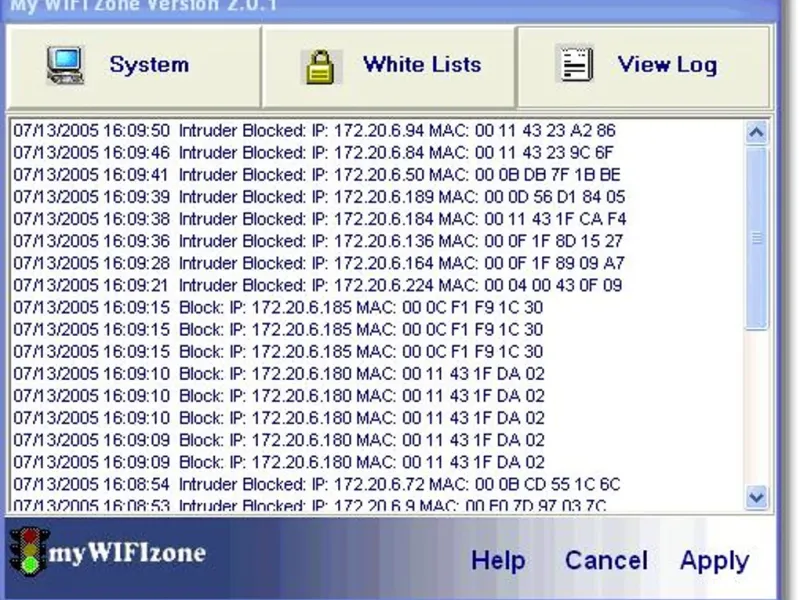This screenshot has height=600, width=800.
Task: Select log entry for IP 172.20.6.94
Action: coord(314,131)
